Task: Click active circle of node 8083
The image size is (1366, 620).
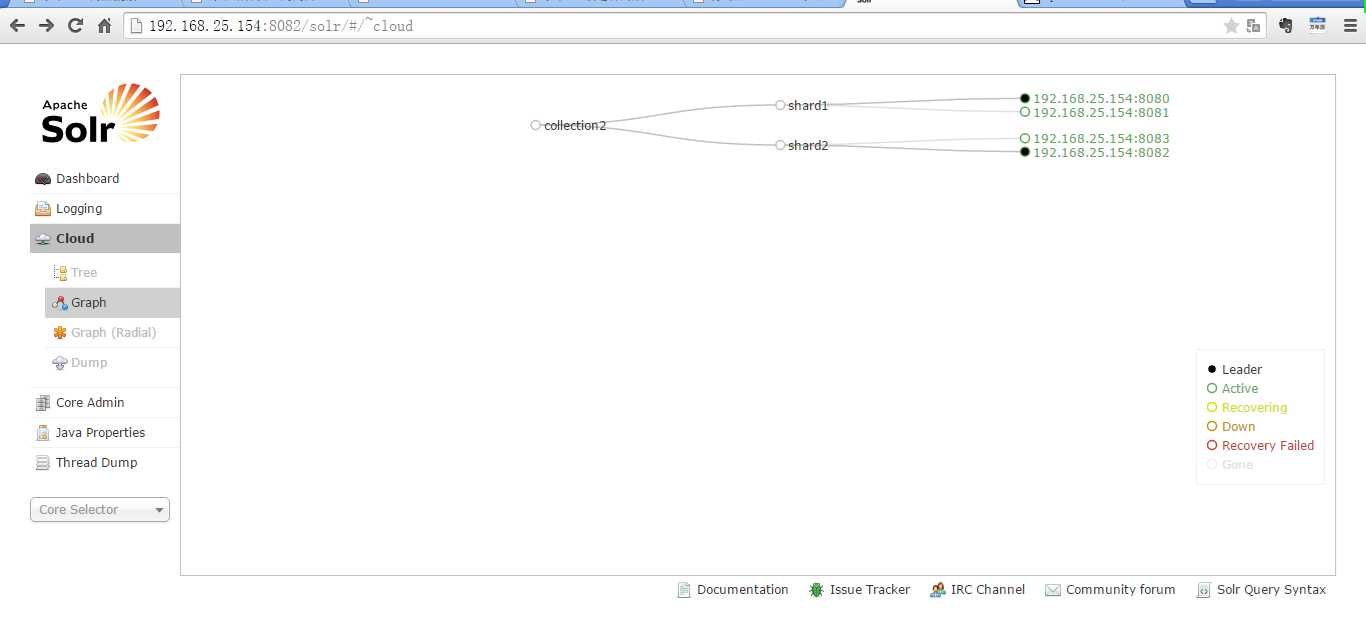Action: pos(1025,138)
